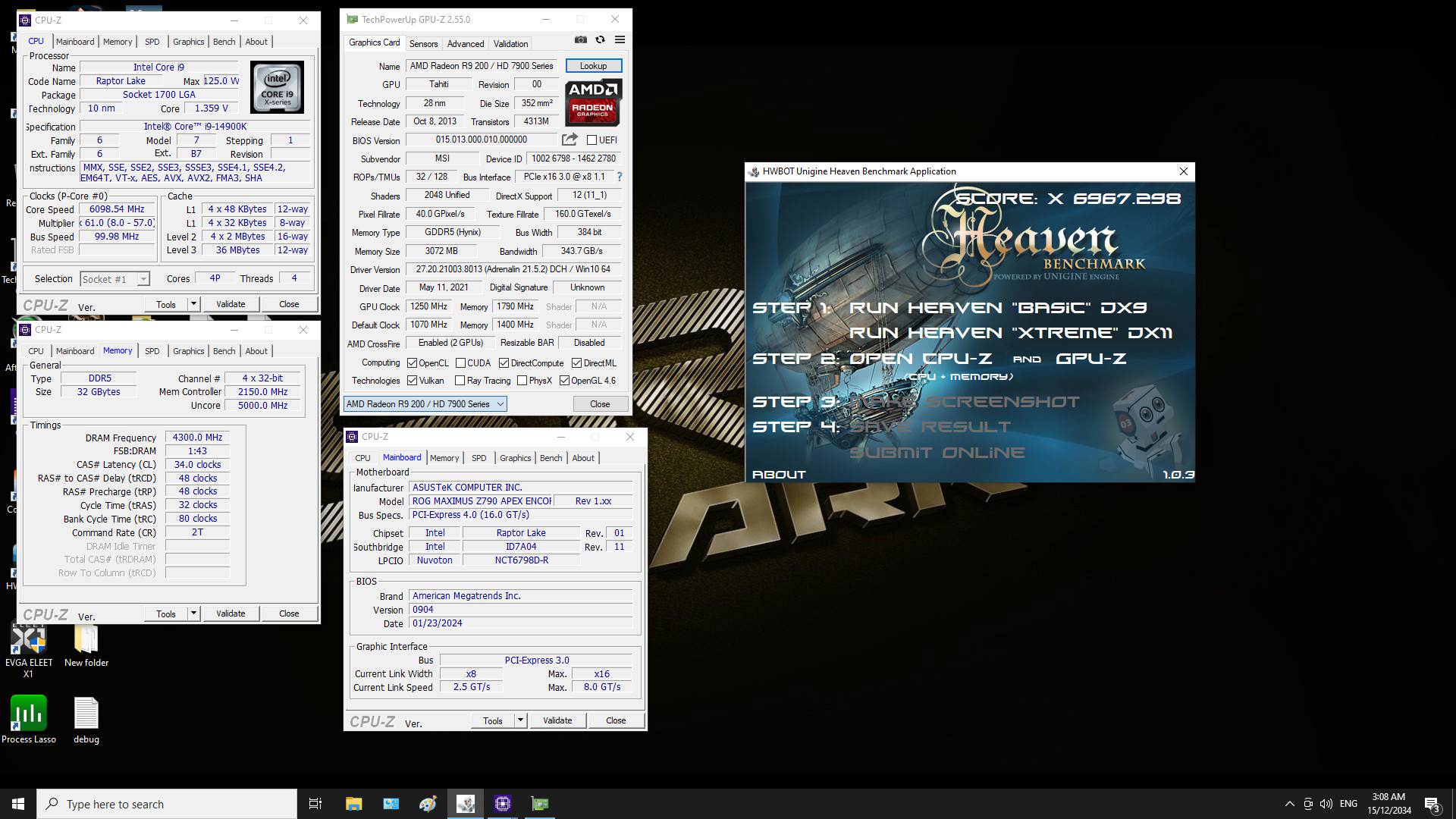Click Take Screenshot step in Heaven app

click(964, 402)
